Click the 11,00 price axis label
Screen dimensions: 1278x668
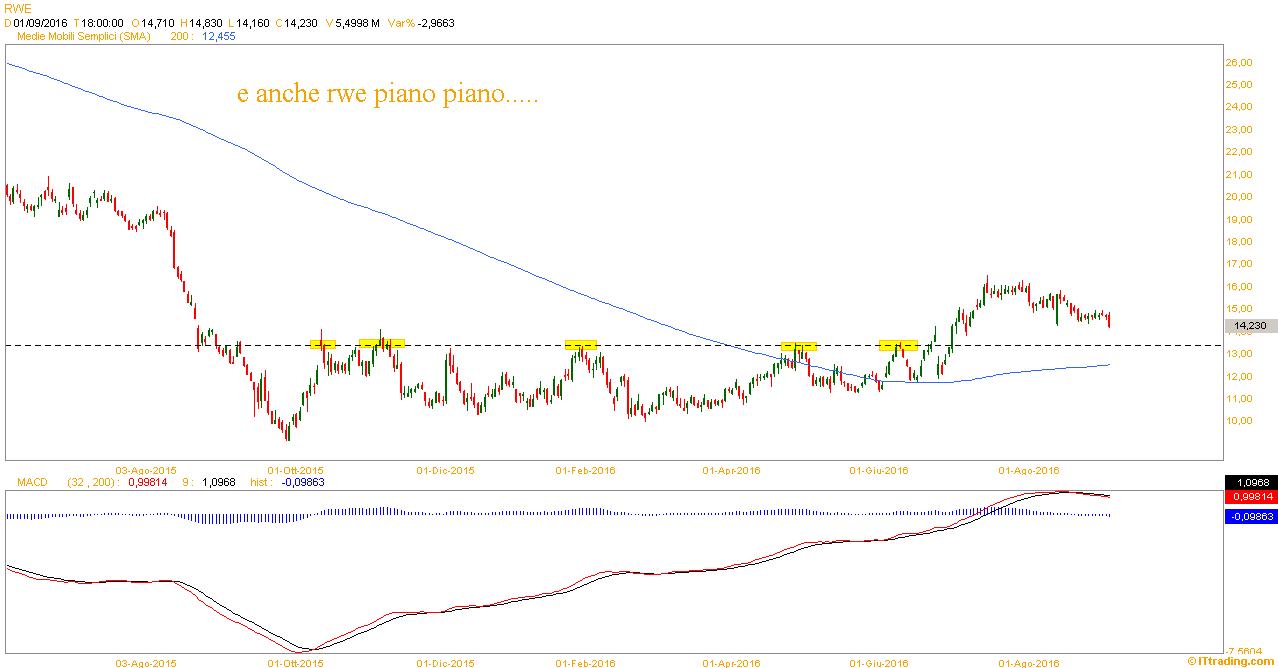(1239, 398)
